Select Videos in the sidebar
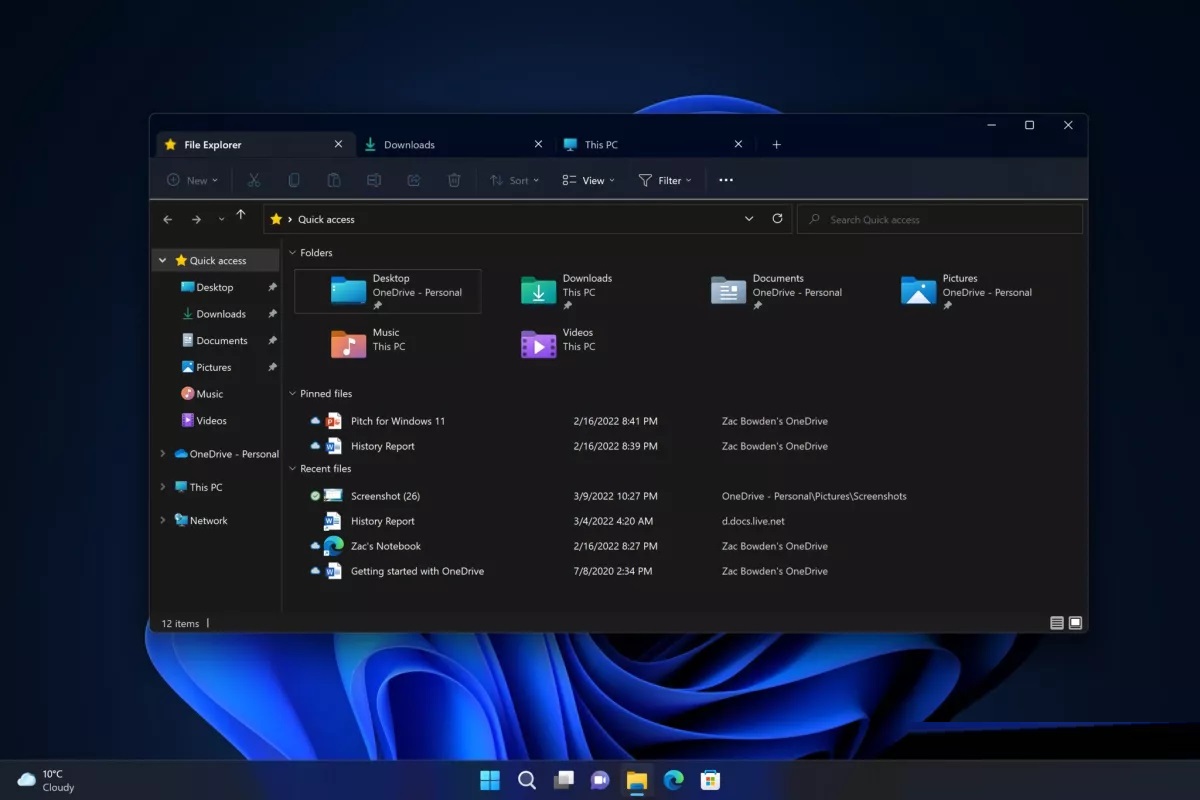This screenshot has height=800, width=1200. click(215, 421)
